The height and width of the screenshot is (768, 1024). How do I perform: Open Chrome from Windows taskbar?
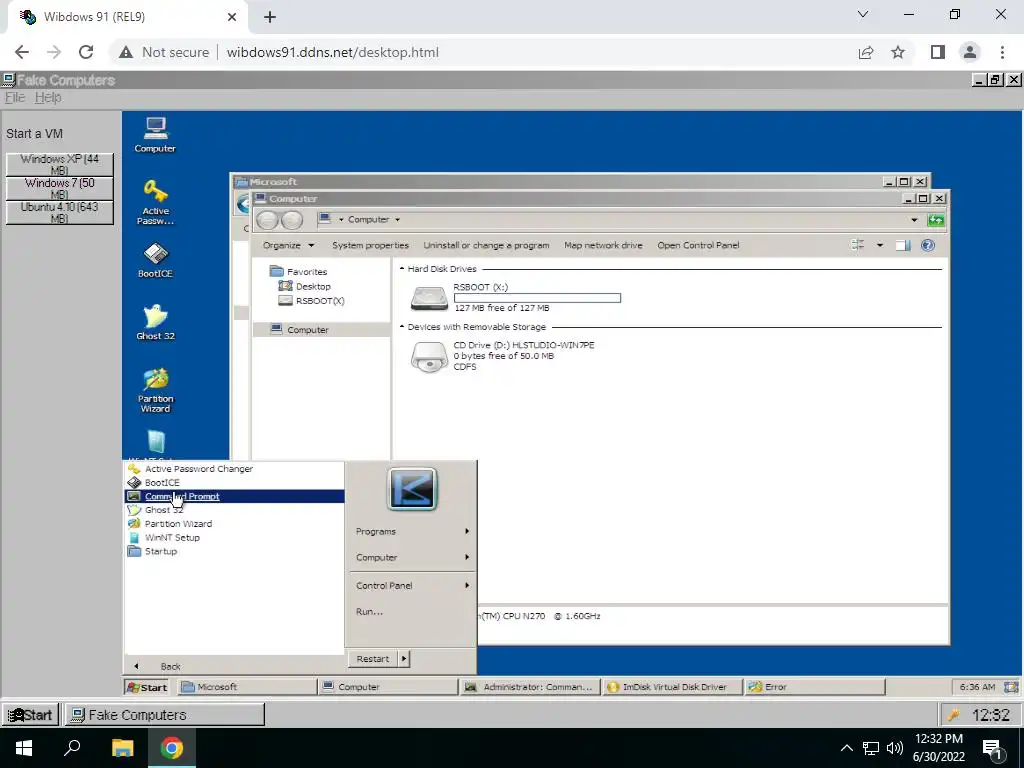click(172, 748)
